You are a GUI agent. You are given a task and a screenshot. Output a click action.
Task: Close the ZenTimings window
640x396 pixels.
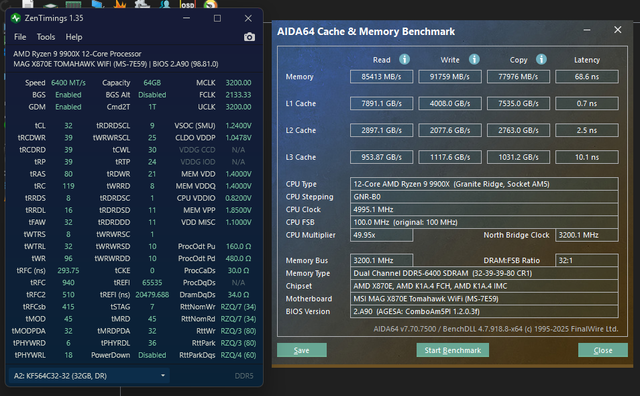248,18
